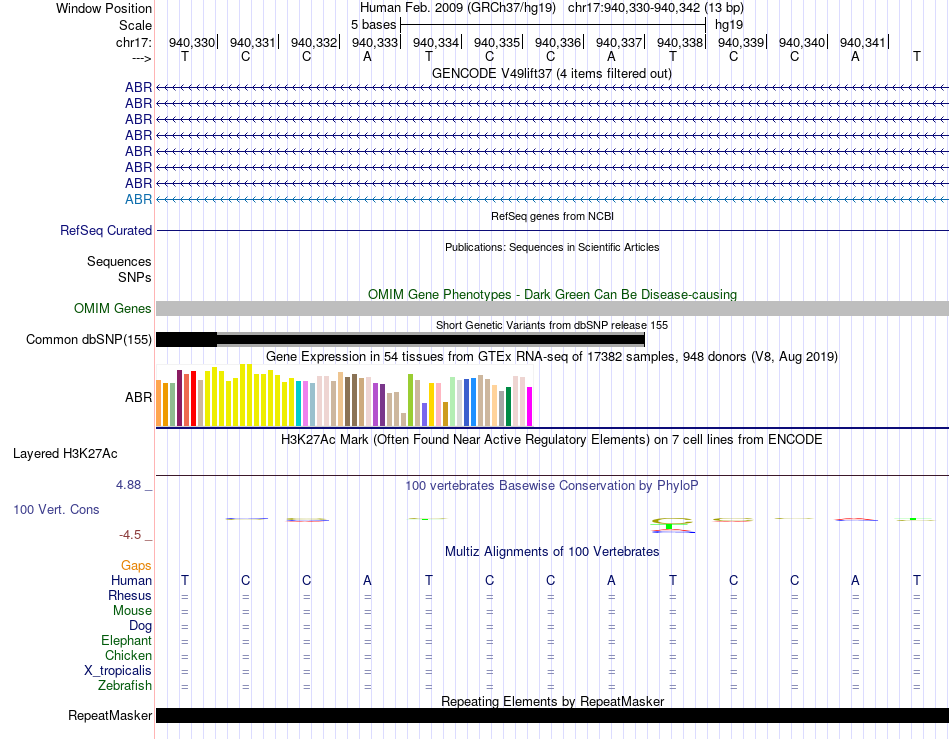Click the magenta bar in GTEx chart
This screenshot has width=950, height=739.
point(530,406)
